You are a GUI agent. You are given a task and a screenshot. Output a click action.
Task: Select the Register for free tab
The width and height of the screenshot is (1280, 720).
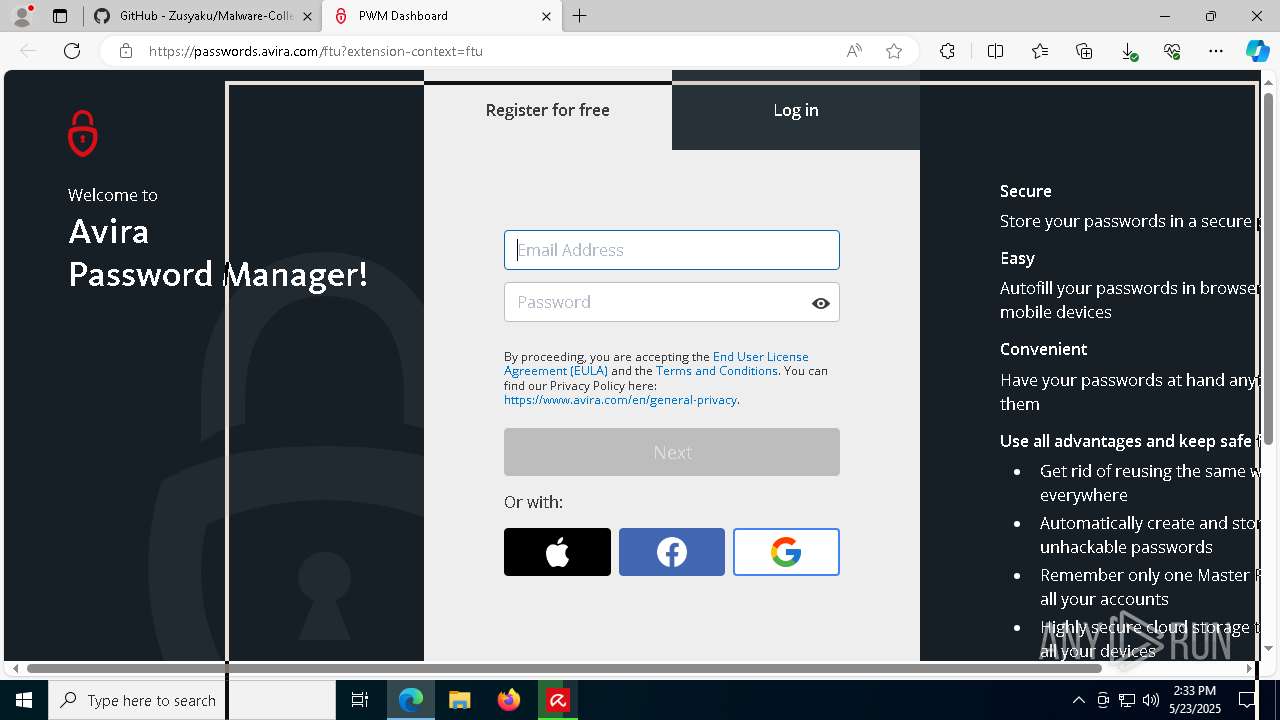click(548, 110)
